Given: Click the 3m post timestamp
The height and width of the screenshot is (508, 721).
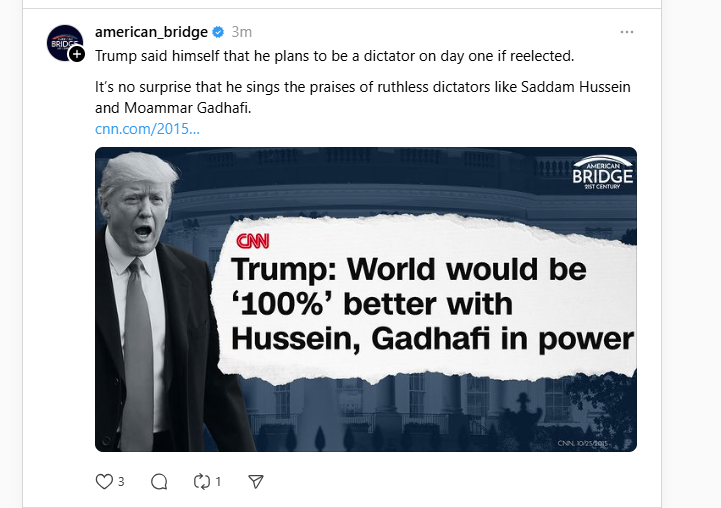Looking at the screenshot, I should (x=241, y=32).
